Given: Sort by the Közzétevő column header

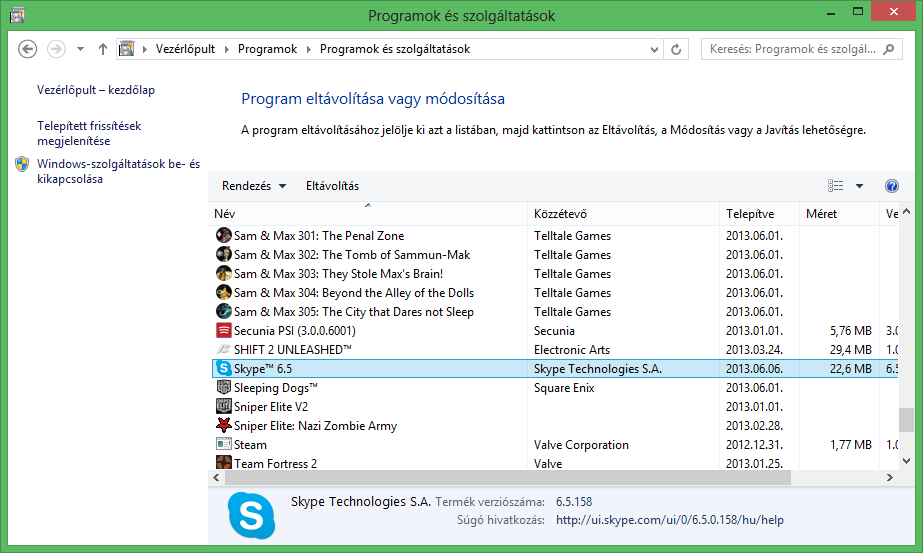Looking at the screenshot, I should [x=623, y=214].
